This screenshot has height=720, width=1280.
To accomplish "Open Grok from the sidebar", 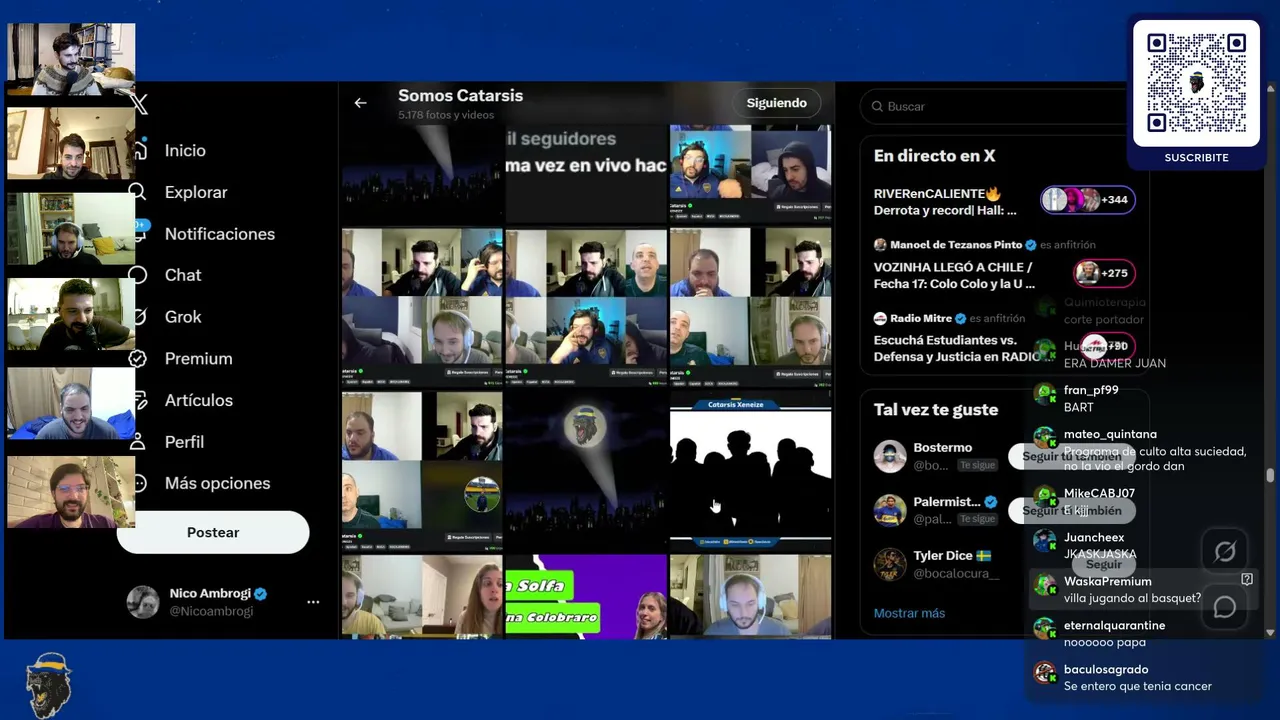I will point(183,317).
